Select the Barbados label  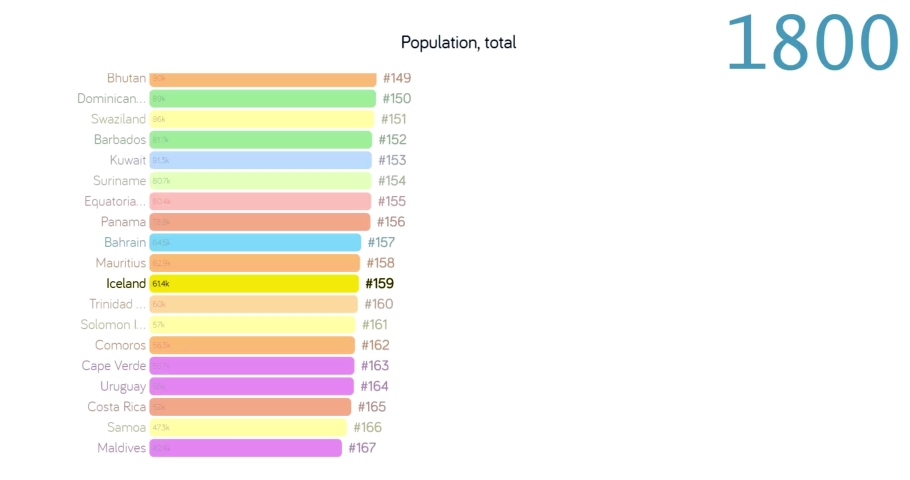120,140
